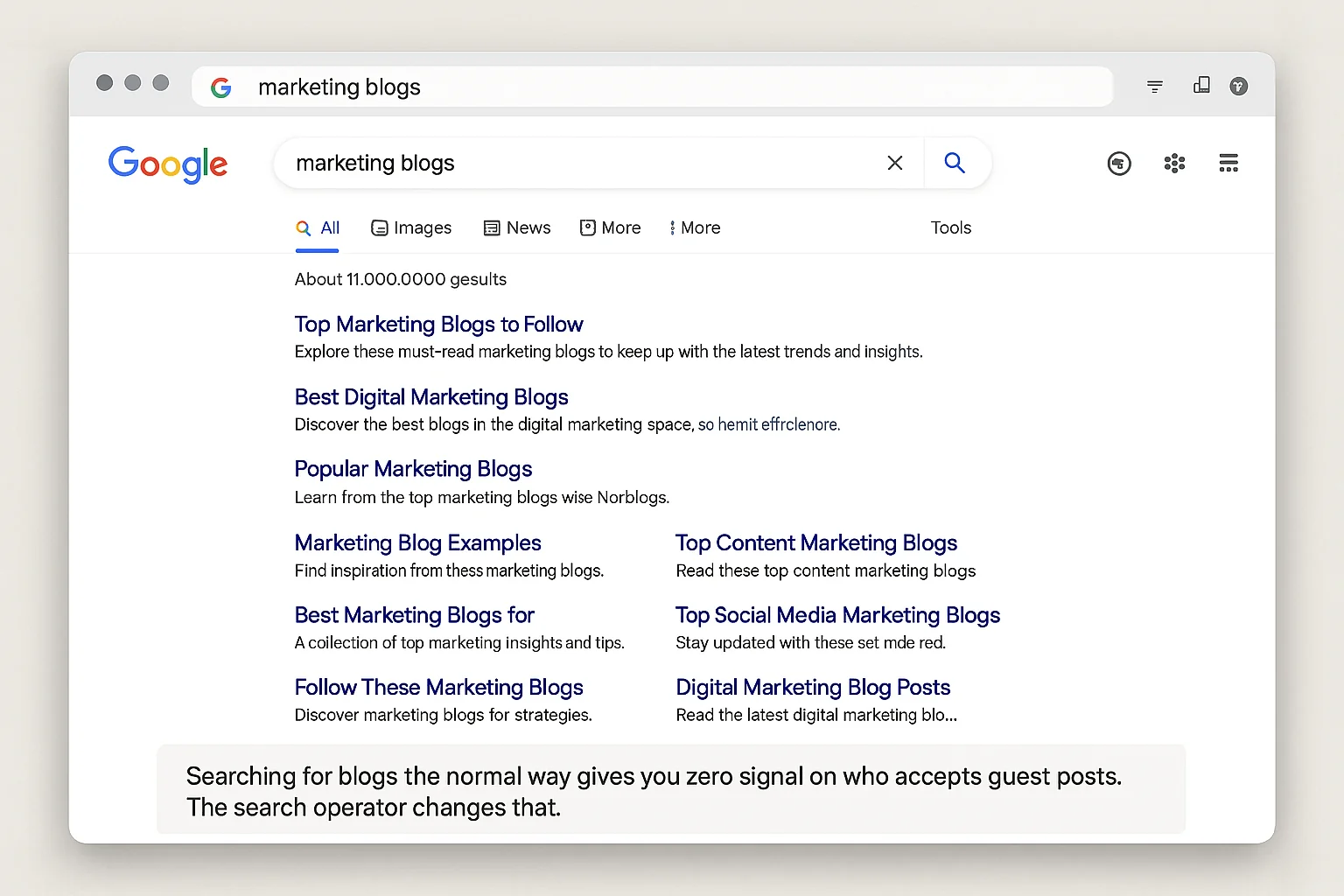1344x896 pixels.
Task: Clear the search query with the X button
Action: (894, 163)
